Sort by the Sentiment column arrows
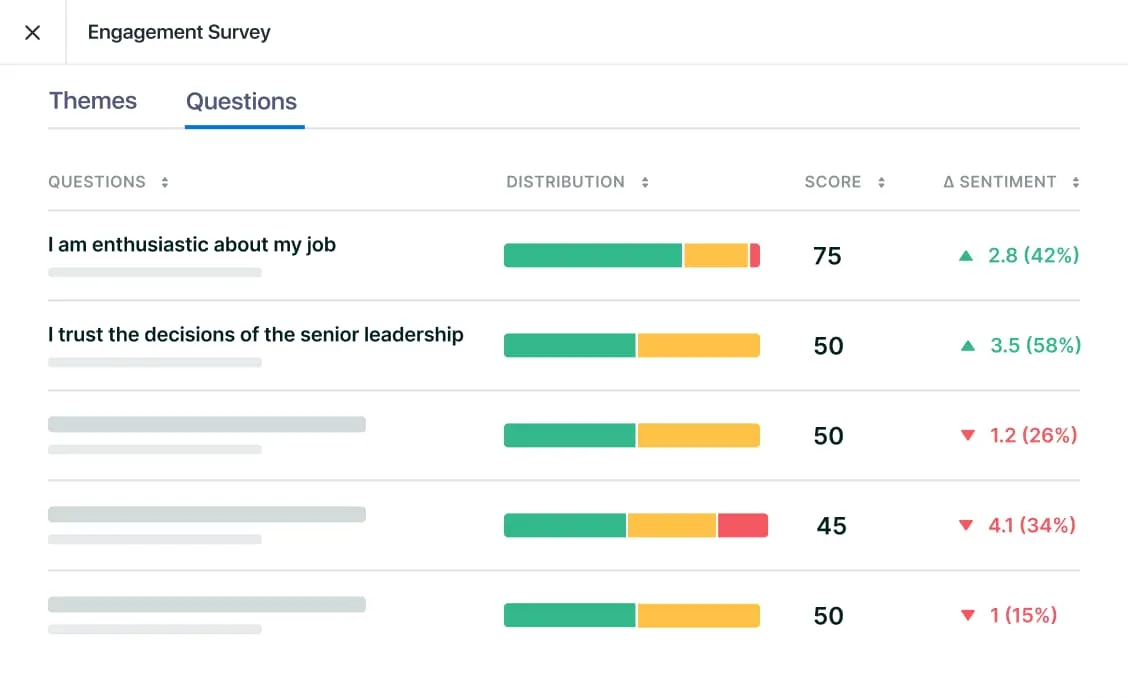 (x=1075, y=182)
